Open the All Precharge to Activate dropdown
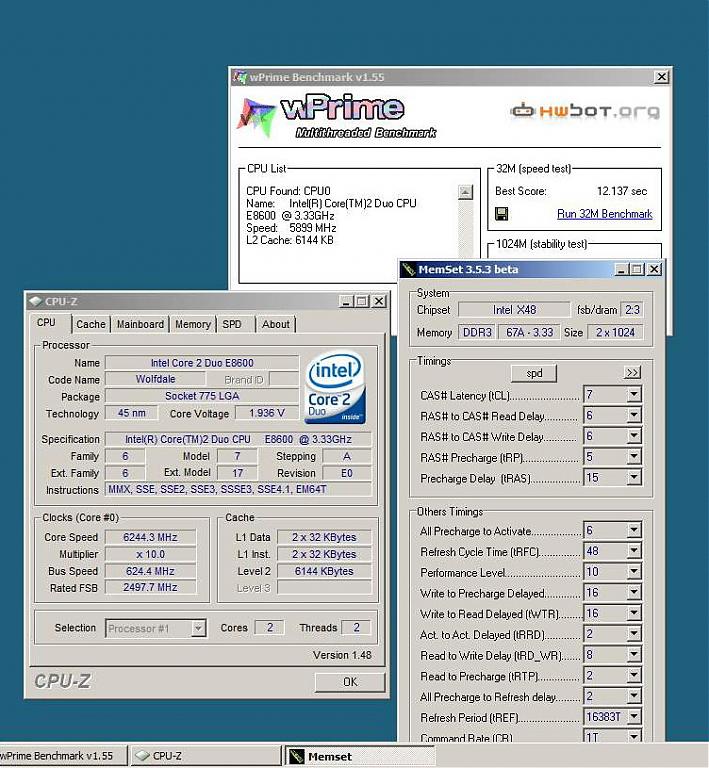Image resolution: width=709 pixels, height=768 pixels. click(x=634, y=530)
